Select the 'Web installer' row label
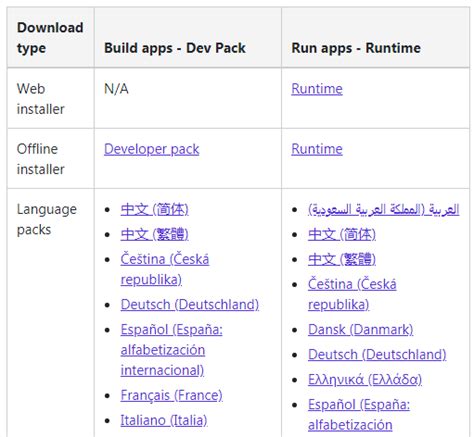 click(40, 99)
